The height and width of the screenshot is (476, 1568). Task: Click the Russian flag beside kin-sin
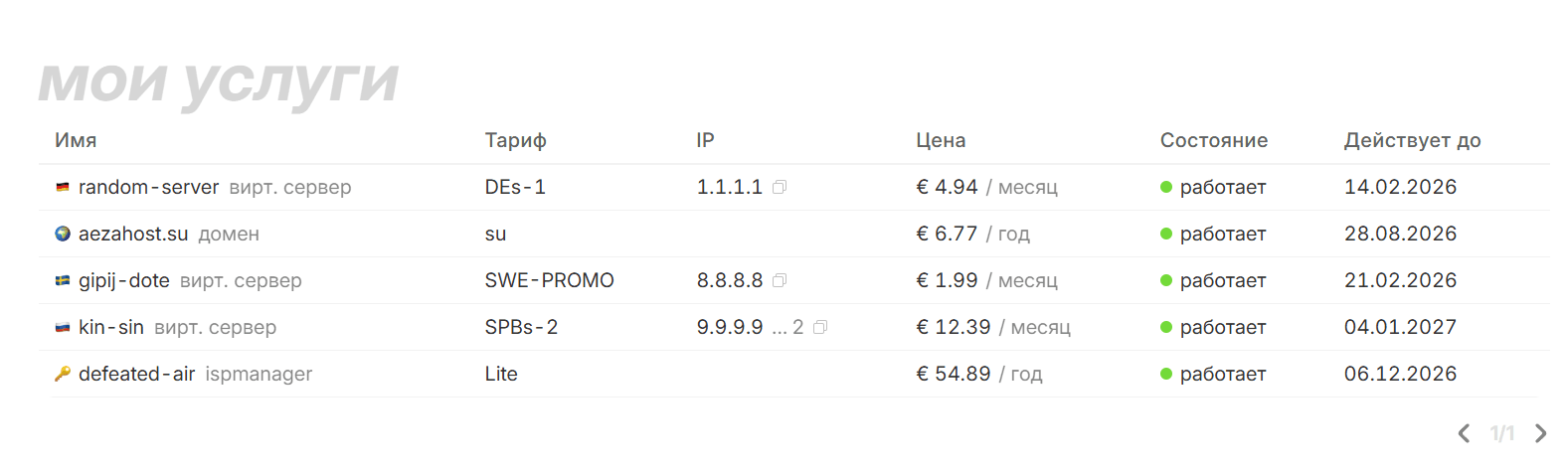pyautogui.click(x=63, y=327)
